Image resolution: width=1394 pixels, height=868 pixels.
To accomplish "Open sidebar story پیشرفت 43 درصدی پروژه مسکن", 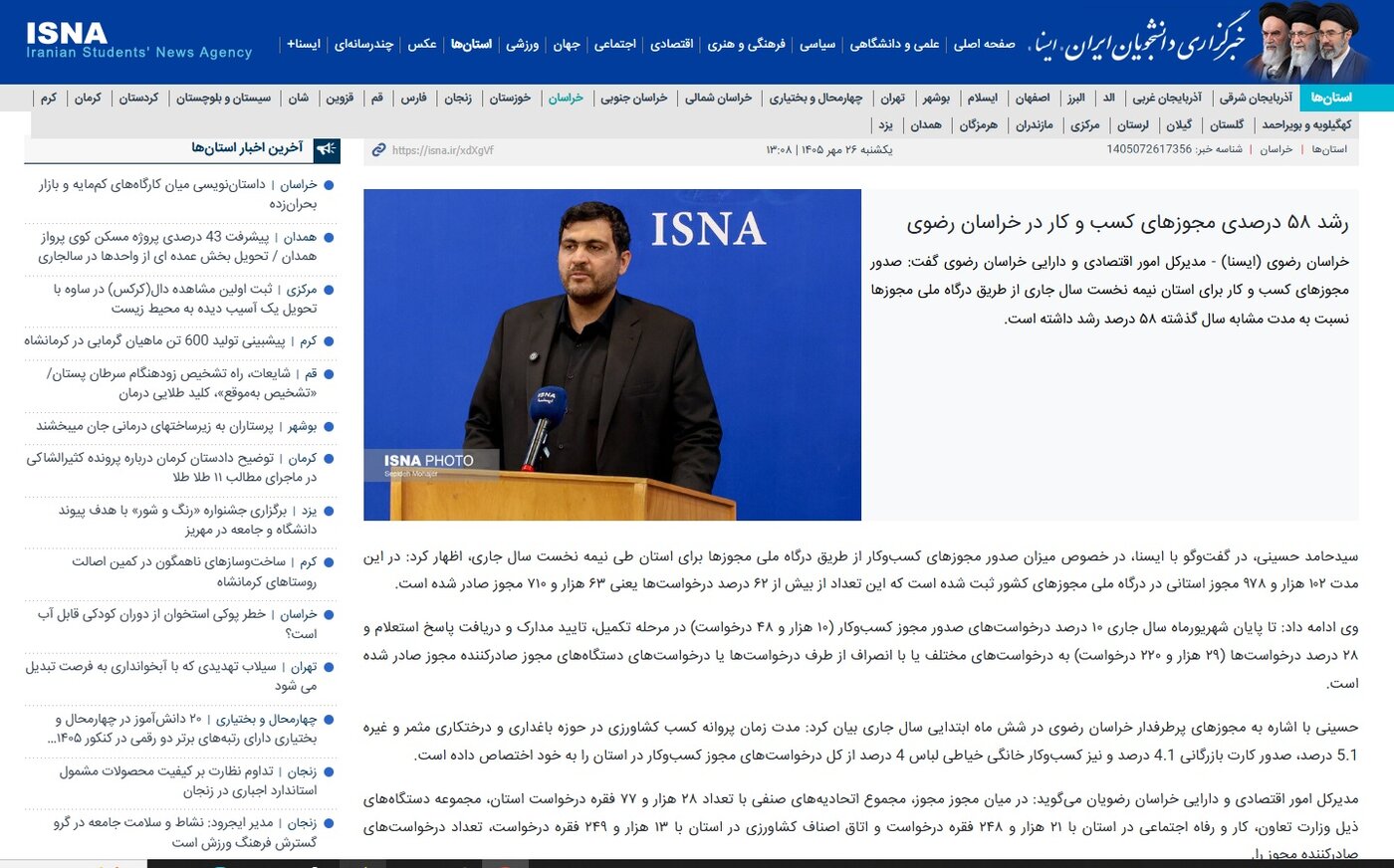I will tap(178, 246).
